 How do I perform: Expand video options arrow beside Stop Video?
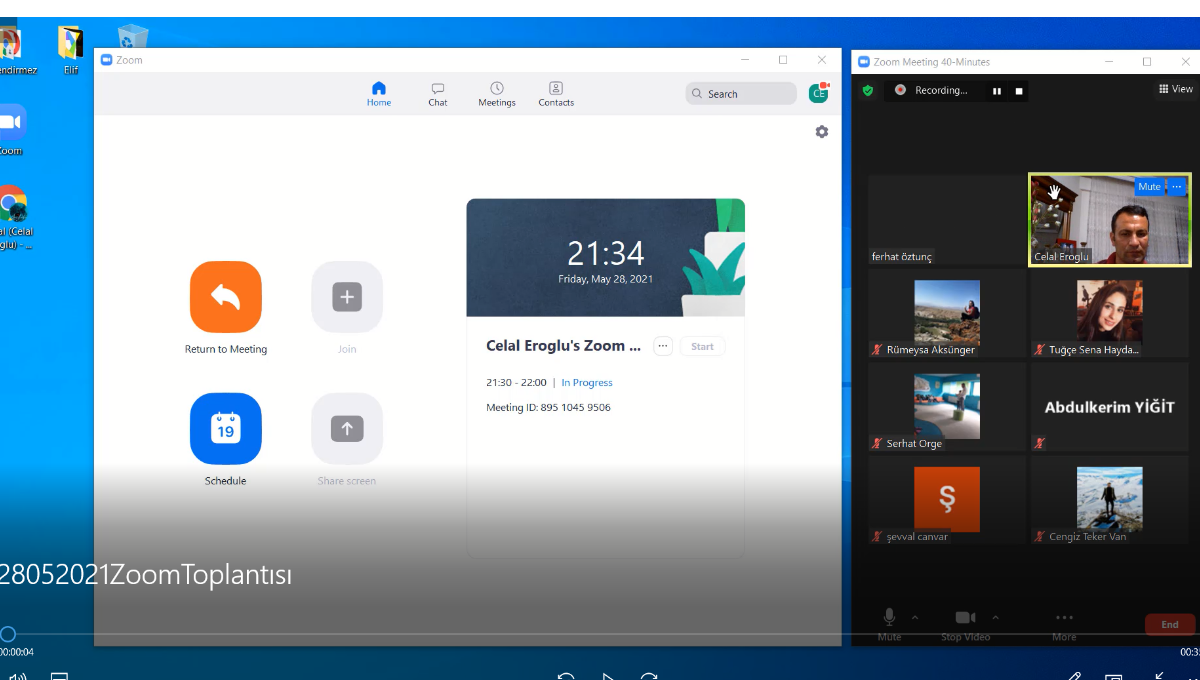[995, 617]
